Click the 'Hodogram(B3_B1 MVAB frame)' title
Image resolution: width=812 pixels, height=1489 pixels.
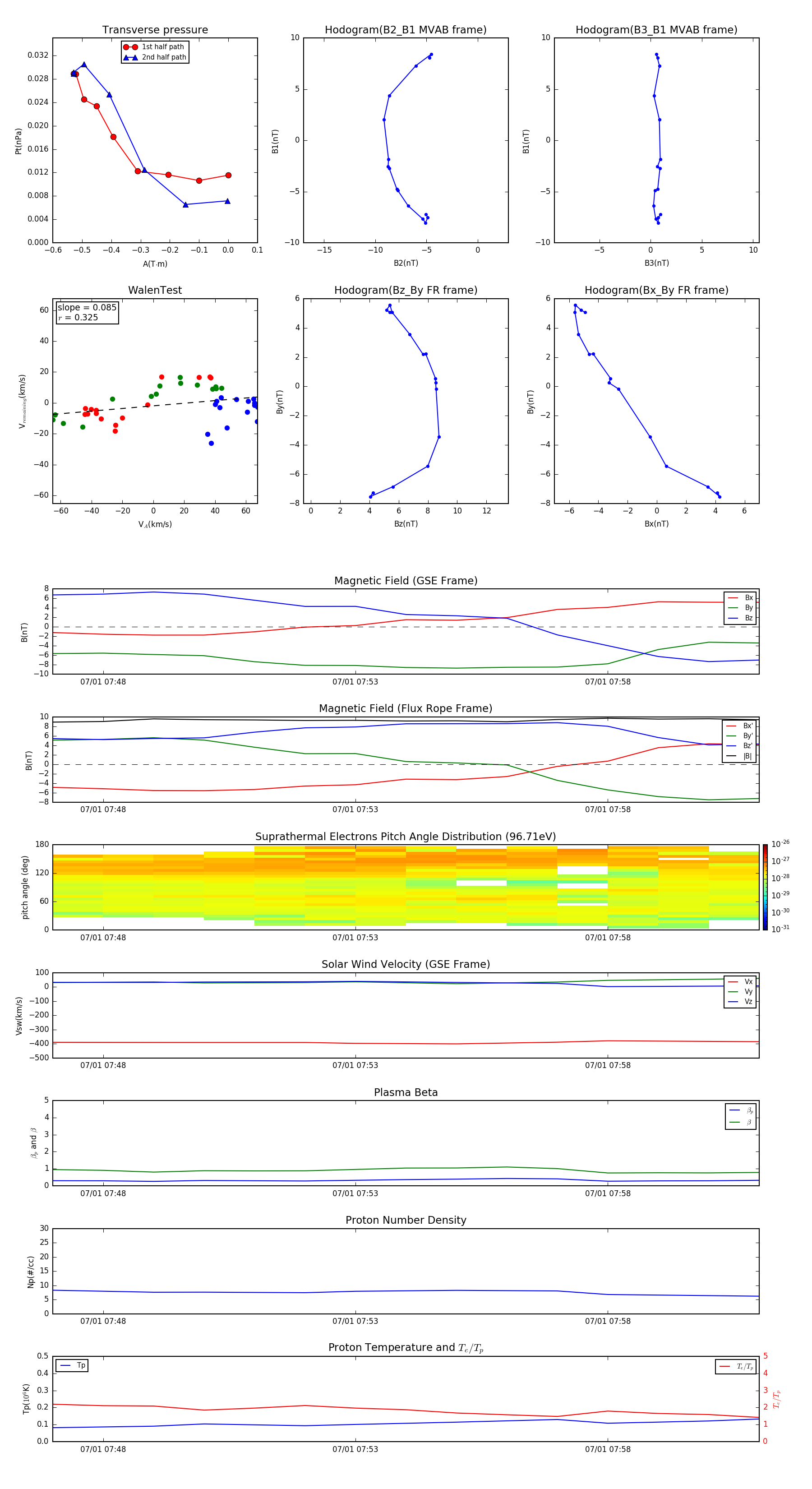[x=656, y=29]
